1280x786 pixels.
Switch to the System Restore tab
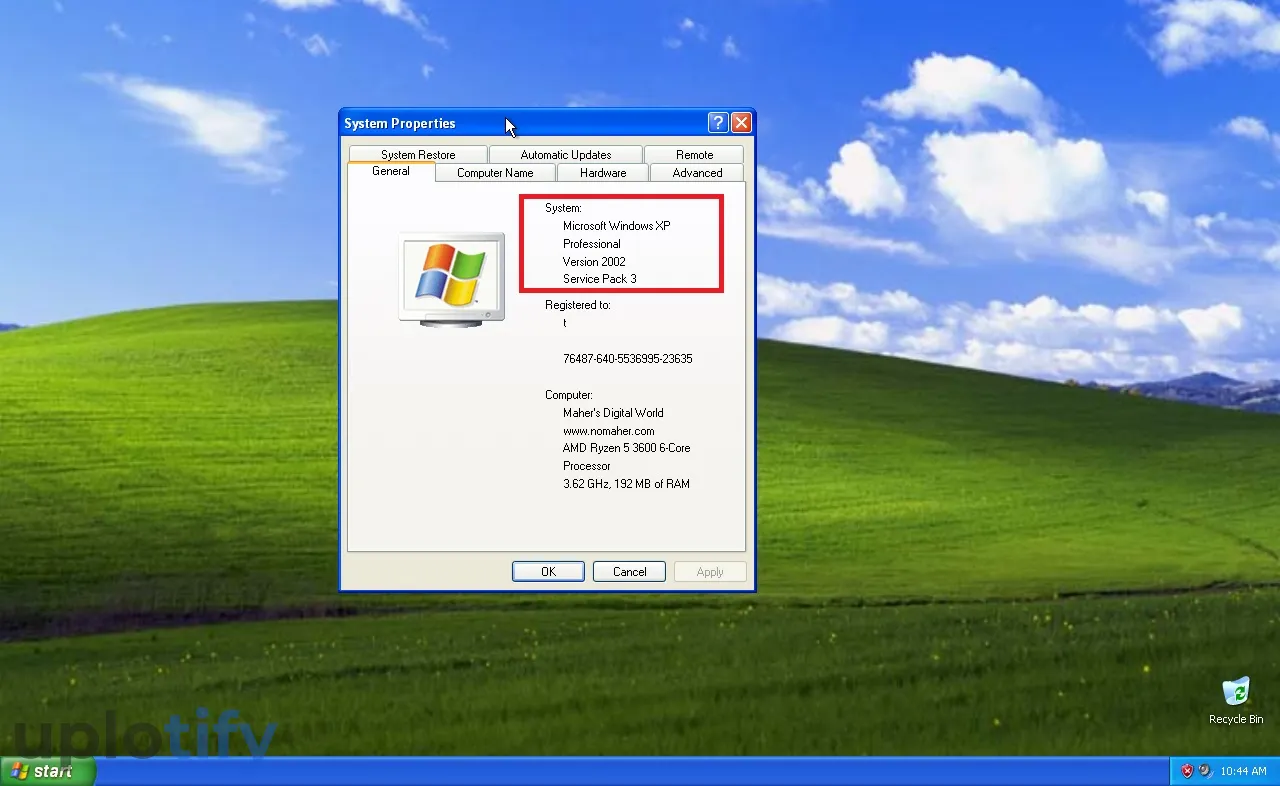418,155
